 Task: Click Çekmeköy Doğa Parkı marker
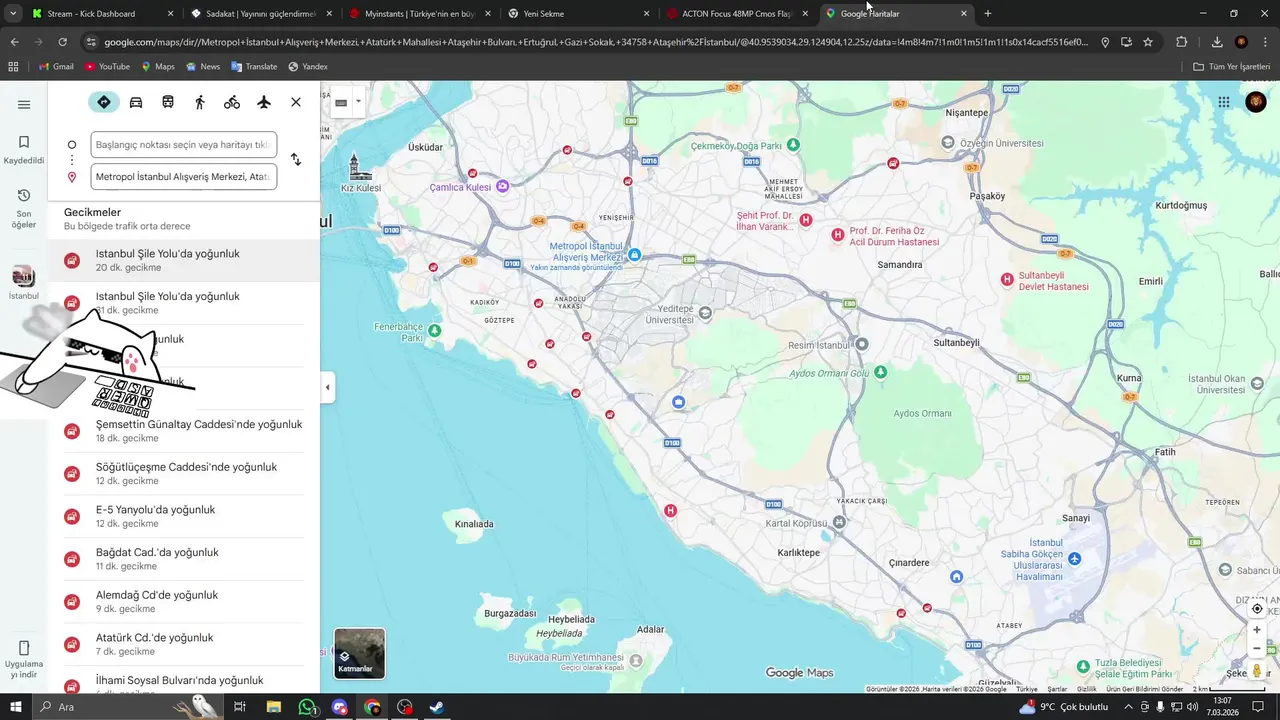point(793,145)
